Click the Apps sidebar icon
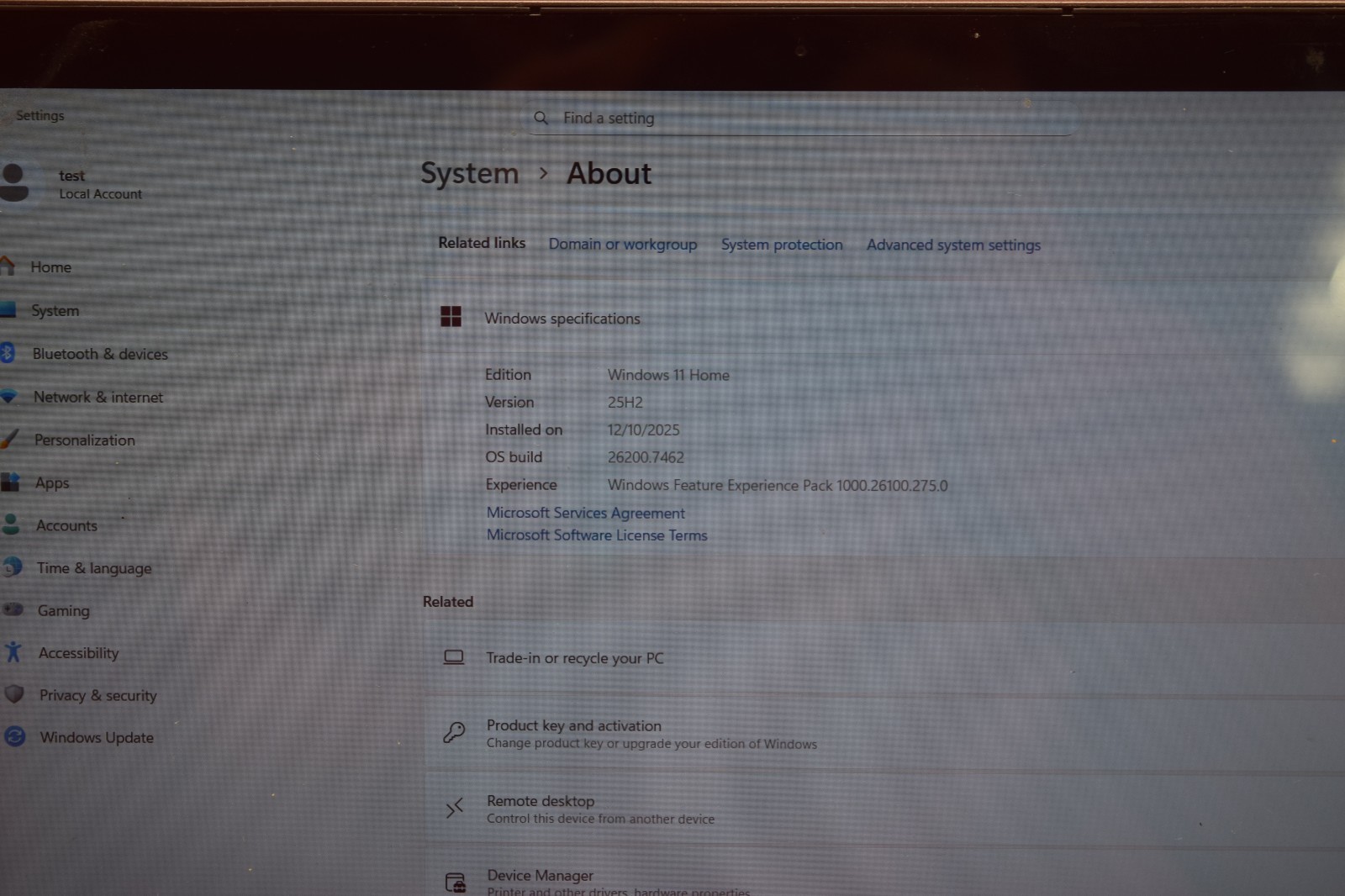1345x896 pixels. (10, 482)
